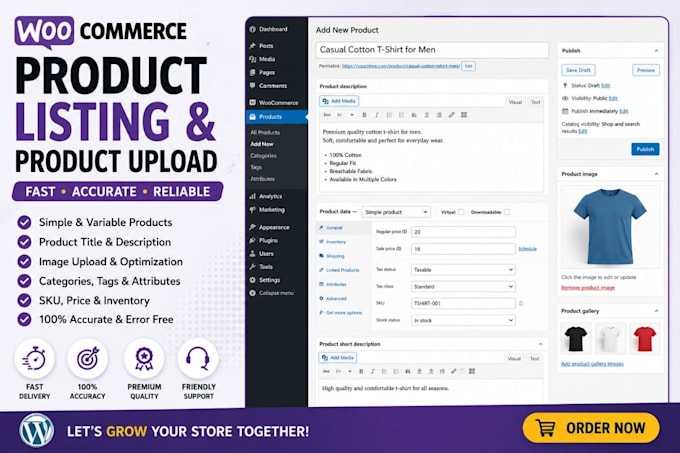The height and width of the screenshot is (453, 680).
Task: Toggle italic in product description toolbar
Action: 376,115
